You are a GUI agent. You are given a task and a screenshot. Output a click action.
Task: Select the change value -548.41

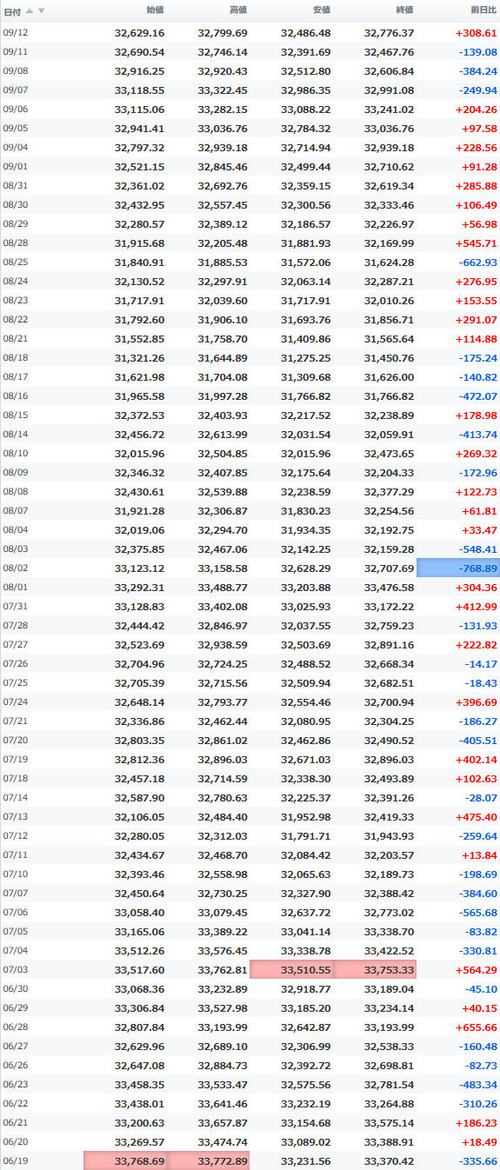point(477,549)
